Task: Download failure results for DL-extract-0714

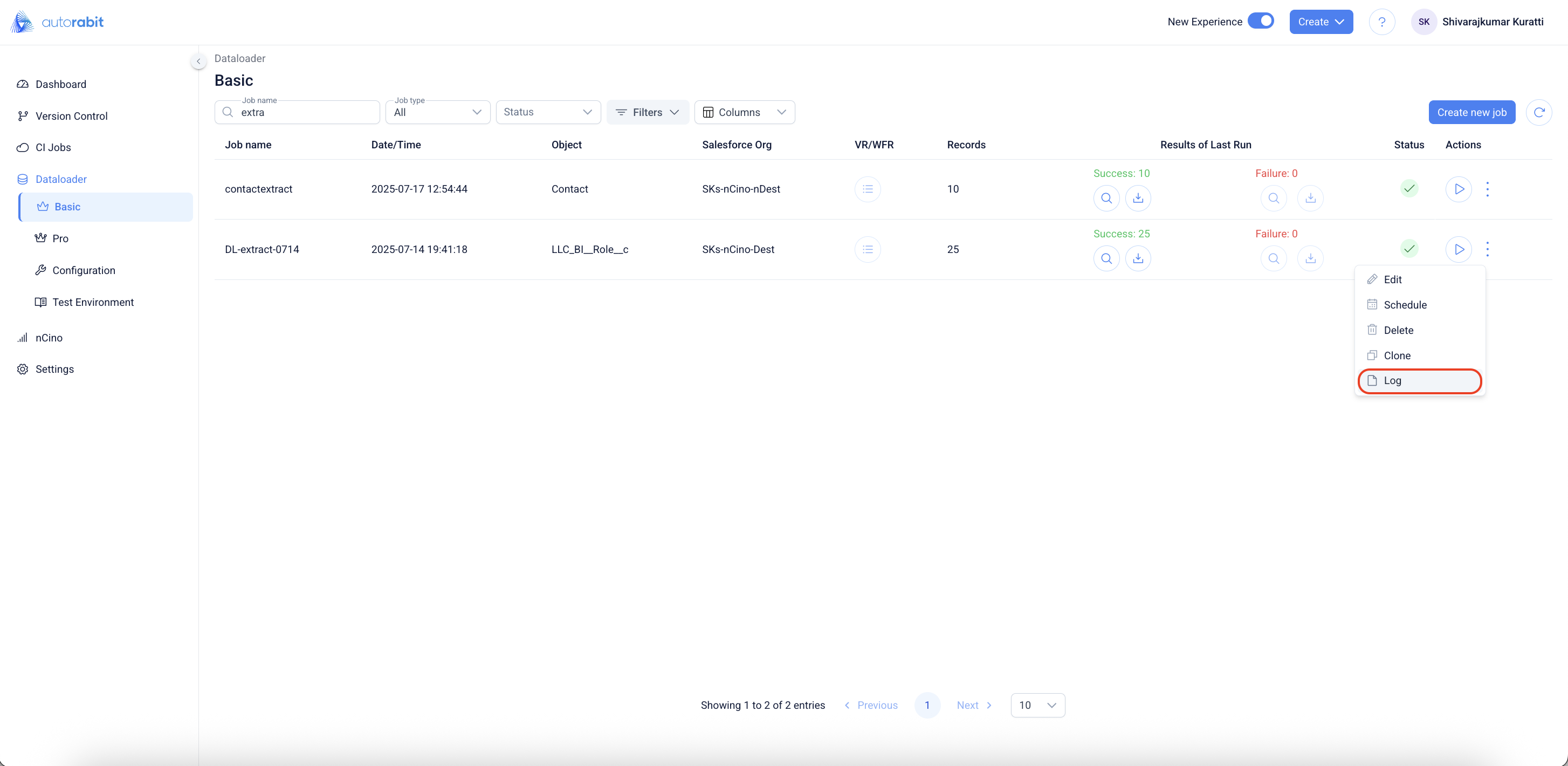Action: click(1310, 258)
